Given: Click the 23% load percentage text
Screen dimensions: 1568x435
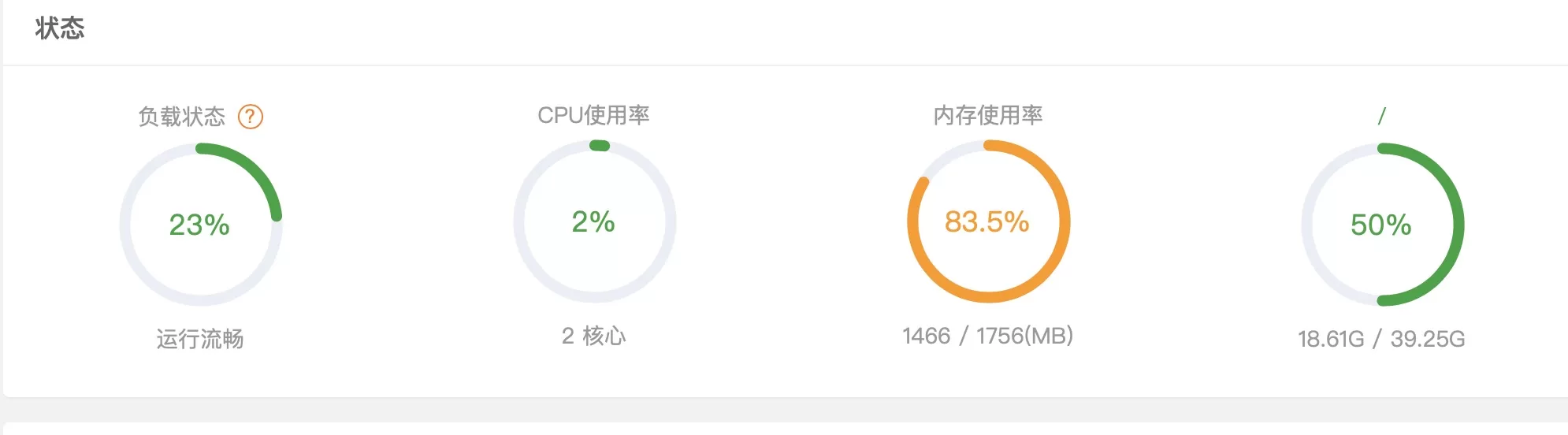Looking at the screenshot, I should [x=199, y=225].
